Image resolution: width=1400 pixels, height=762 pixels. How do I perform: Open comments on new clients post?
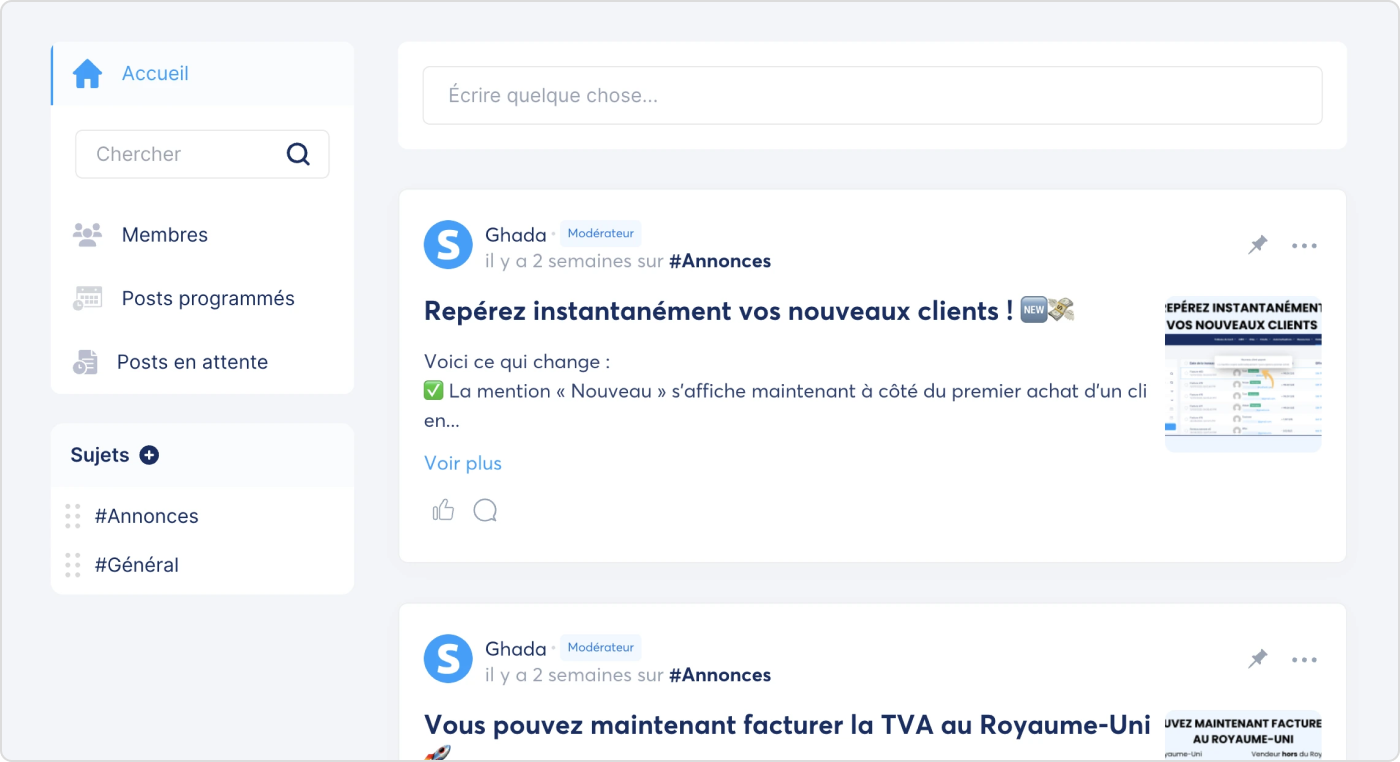(485, 511)
